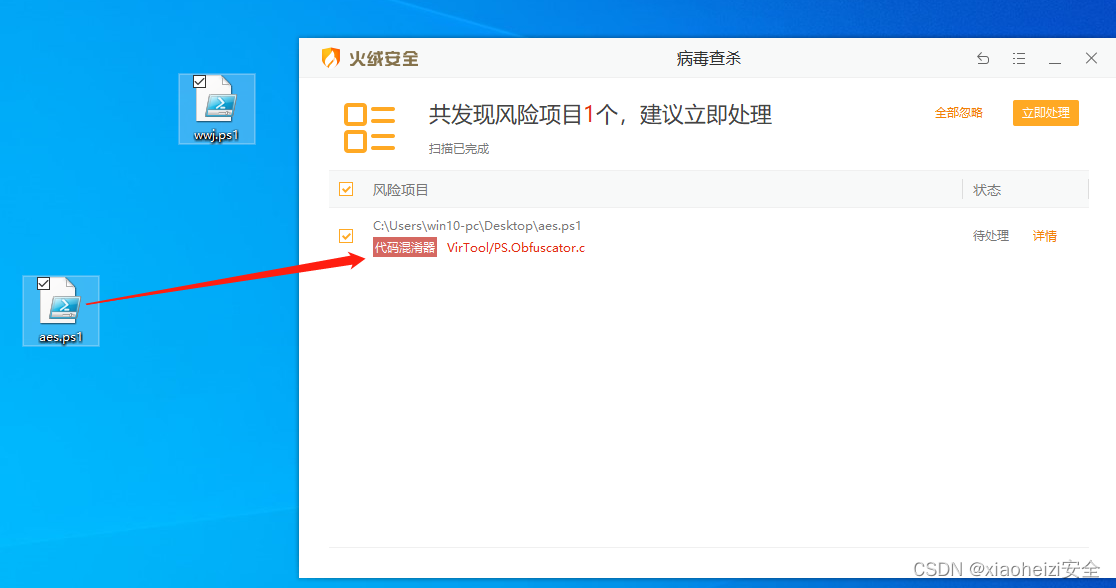Uncheck the aes.ps1 risk item checkbox

pos(346,235)
